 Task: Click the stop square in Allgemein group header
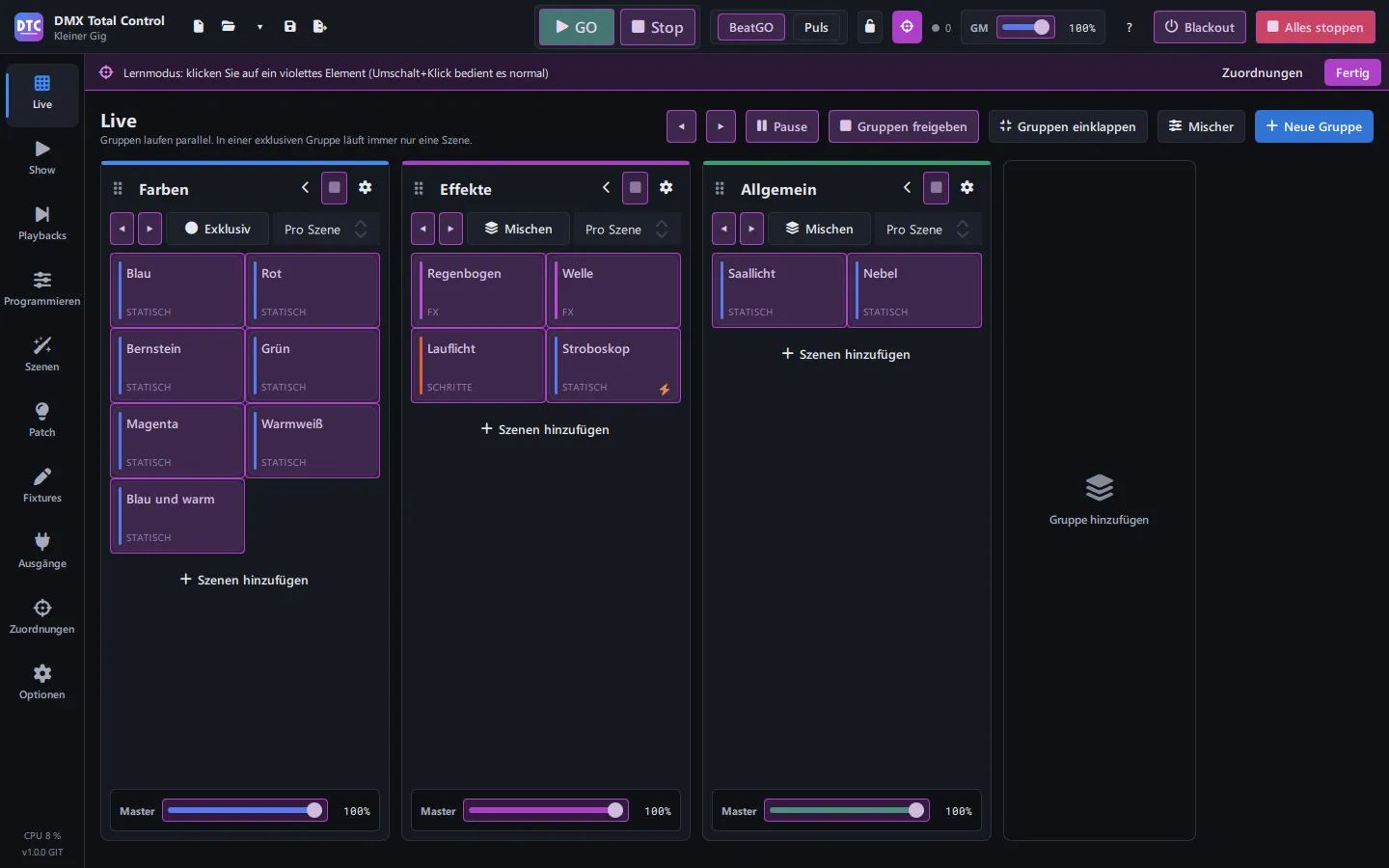pos(937,188)
